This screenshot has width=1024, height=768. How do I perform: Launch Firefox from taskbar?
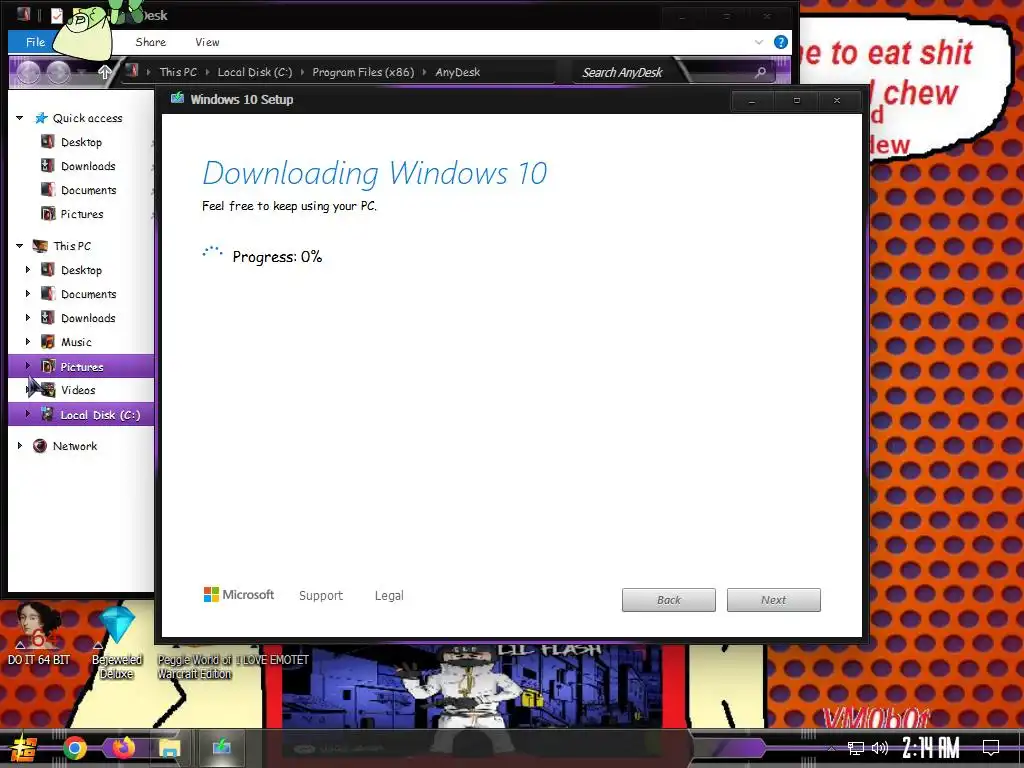(x=123, y=748)
